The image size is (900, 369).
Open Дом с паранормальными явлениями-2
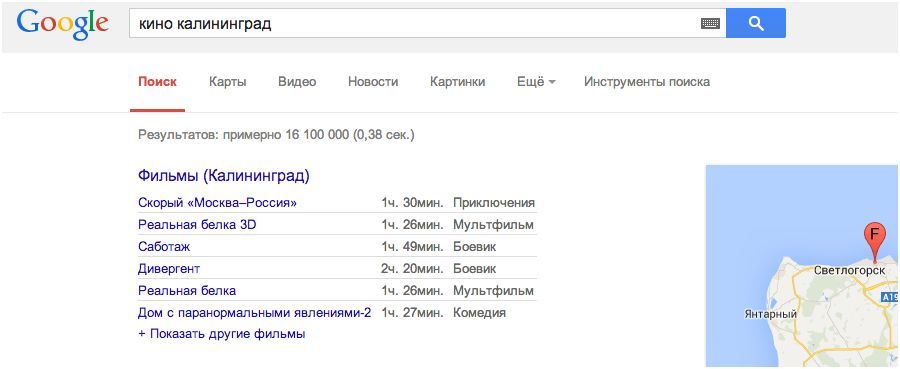pyautogui.click(x=255, y=313)
